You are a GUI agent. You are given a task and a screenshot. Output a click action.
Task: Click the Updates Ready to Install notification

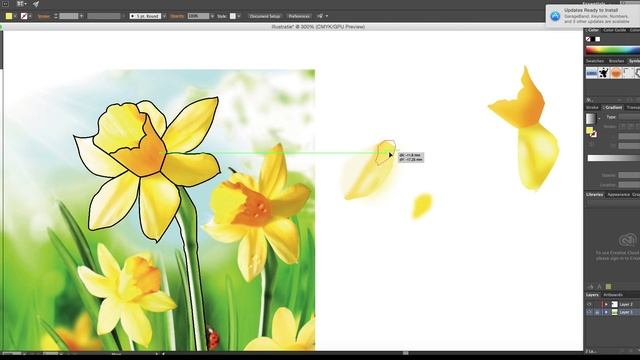point(593,16)
